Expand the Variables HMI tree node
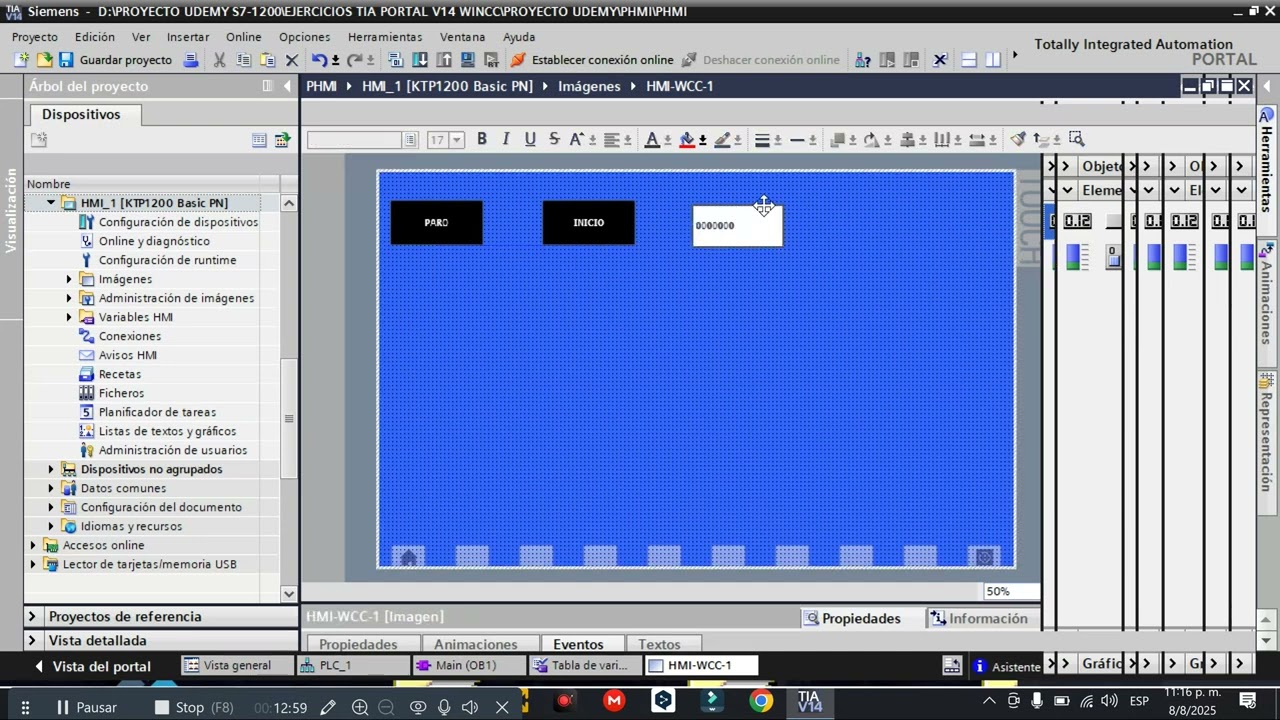 69,317
